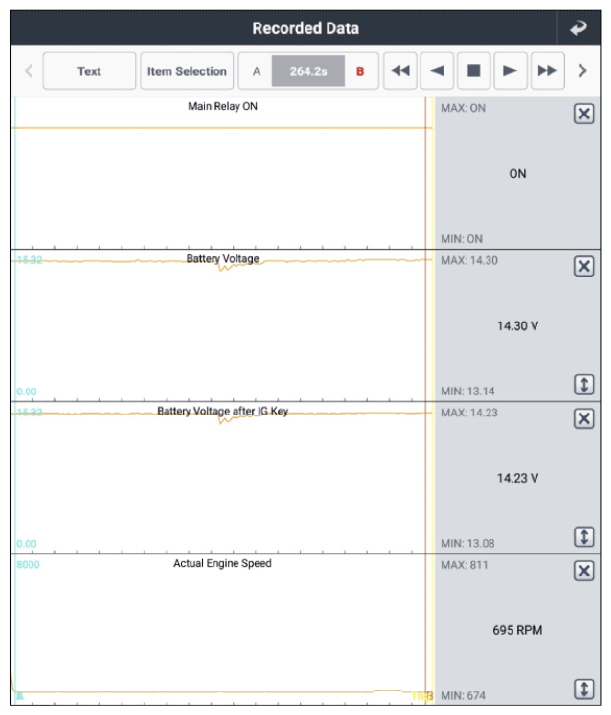This screenshot has width=611, height=715.
Task: Select cursor marker B
Action: [360, 71]
